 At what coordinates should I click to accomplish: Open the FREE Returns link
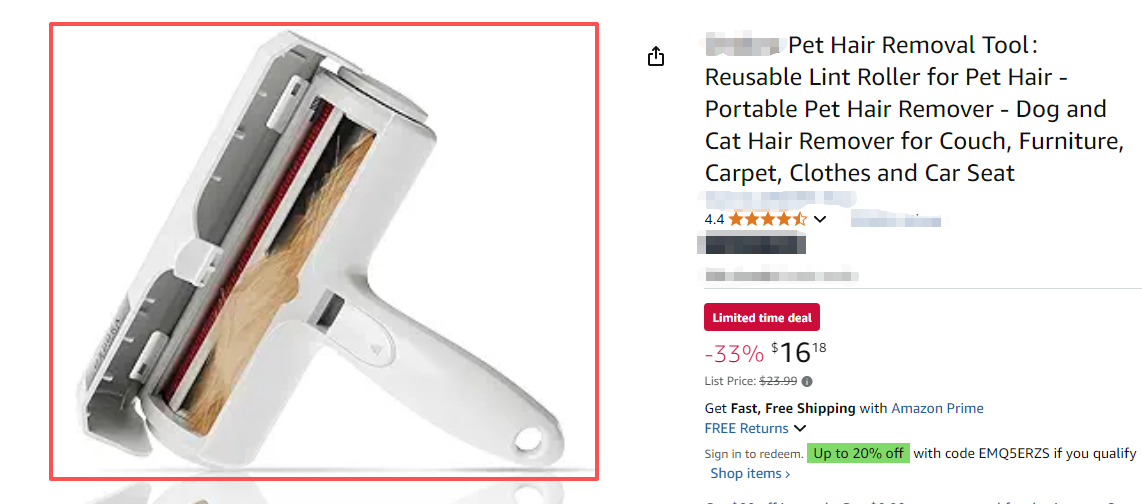(745, 428)
